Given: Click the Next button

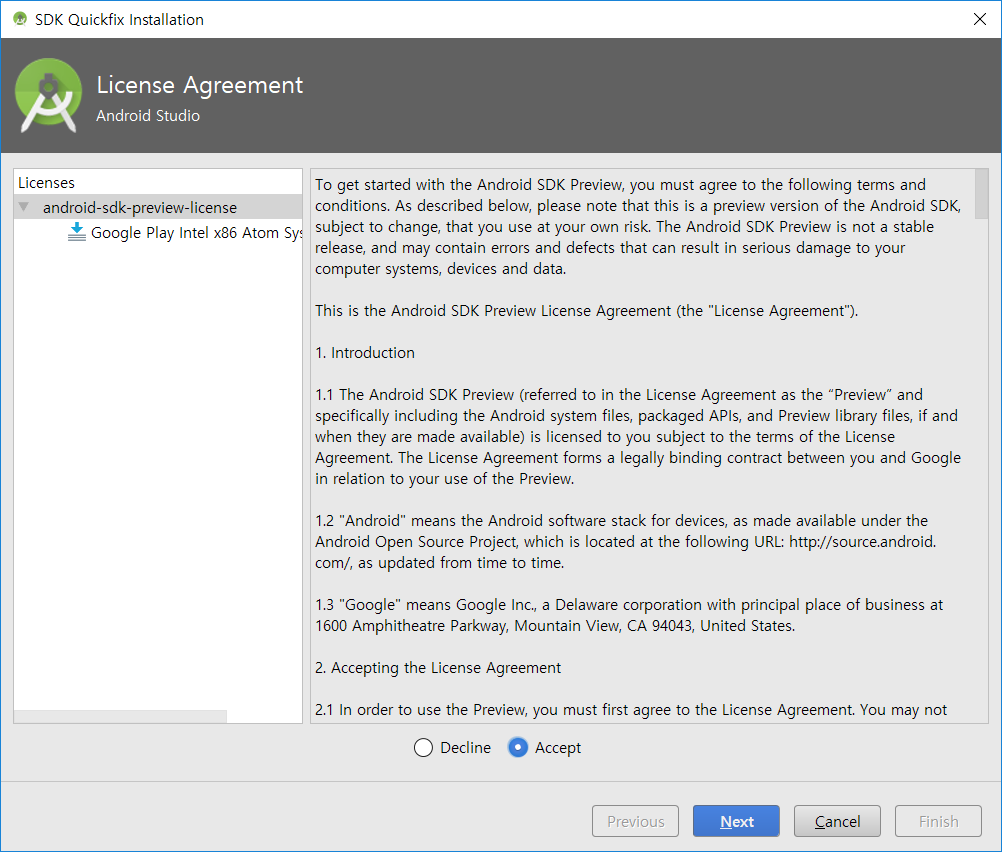Looking at the screenshot, I should click(736, 821).
